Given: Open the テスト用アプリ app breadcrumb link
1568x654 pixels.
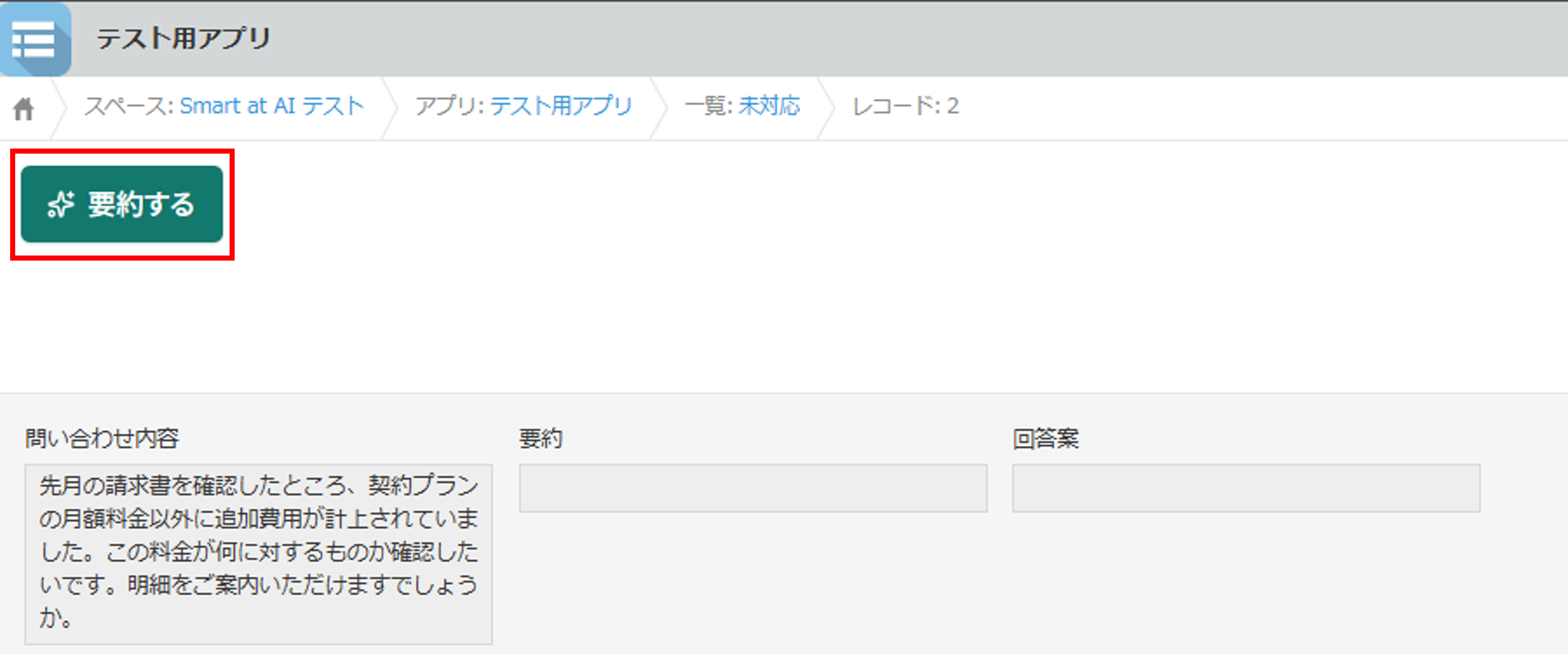Looking at the screenshot, I should point(561,106).
